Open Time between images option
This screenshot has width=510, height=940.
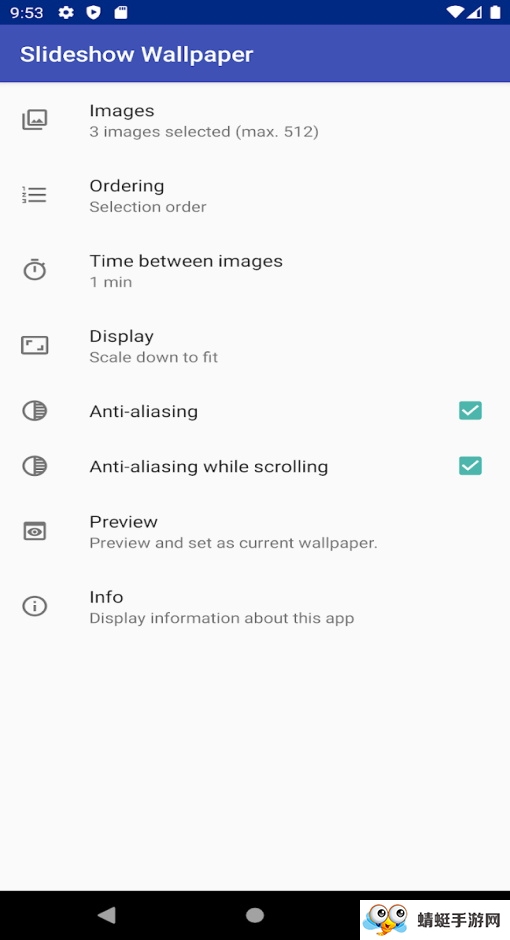tap(255, 270)
